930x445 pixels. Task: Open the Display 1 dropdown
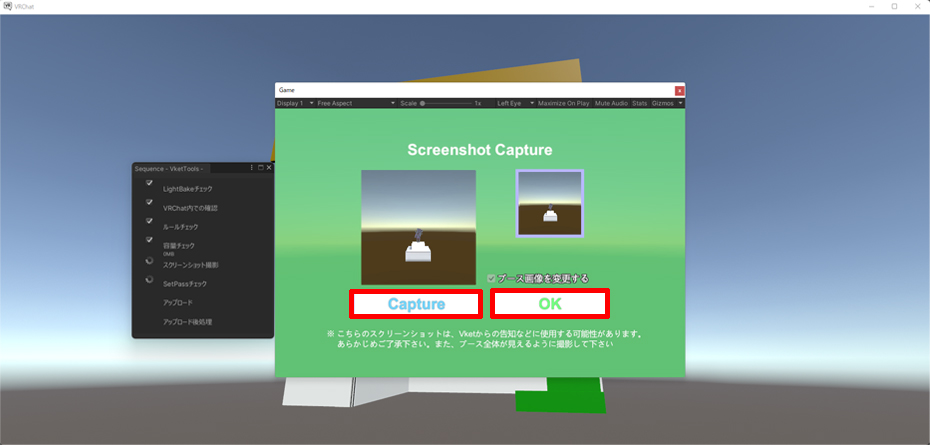click(x=295, y=103)
